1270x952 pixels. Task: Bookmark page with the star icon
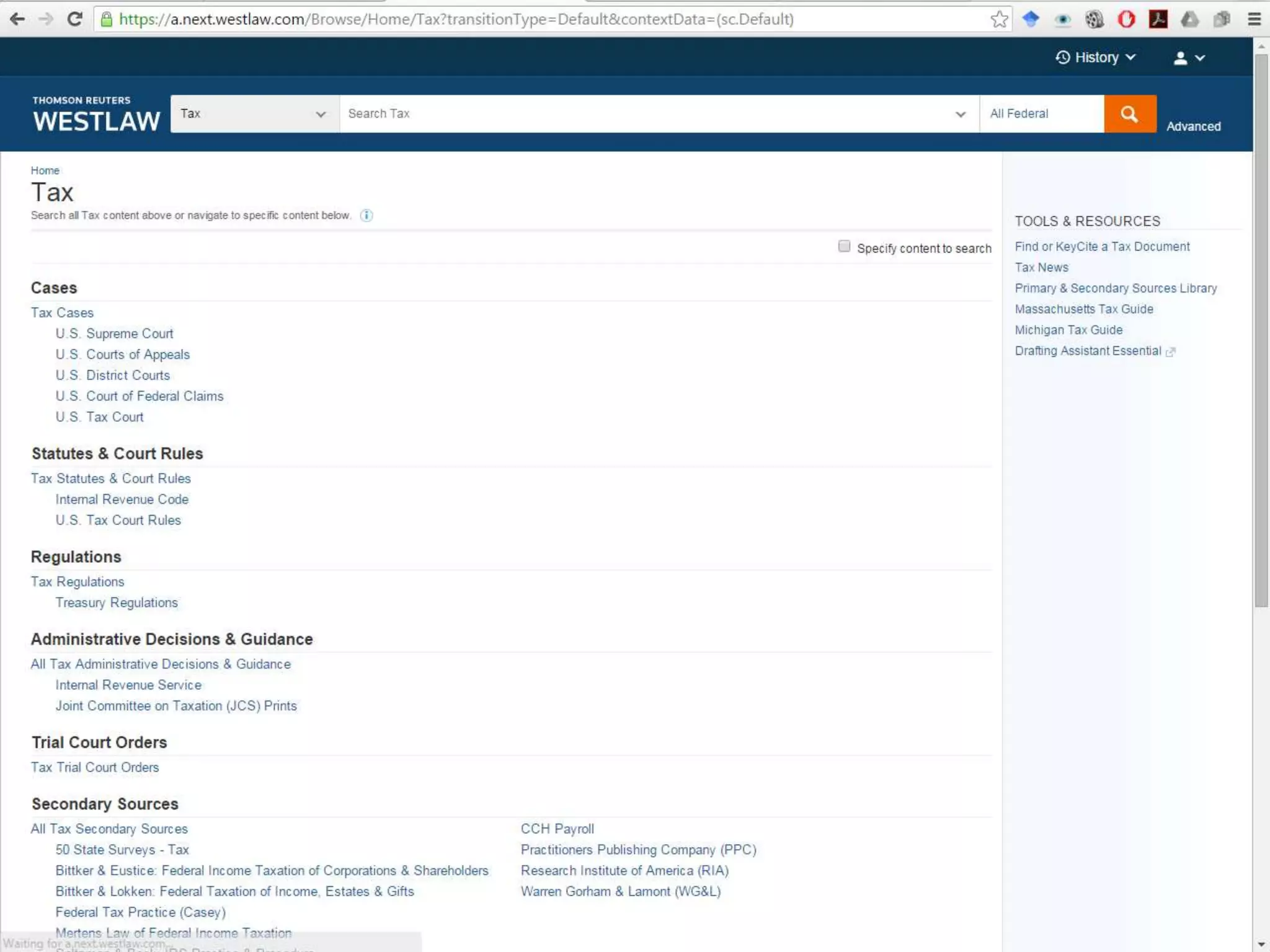(999, 19)
